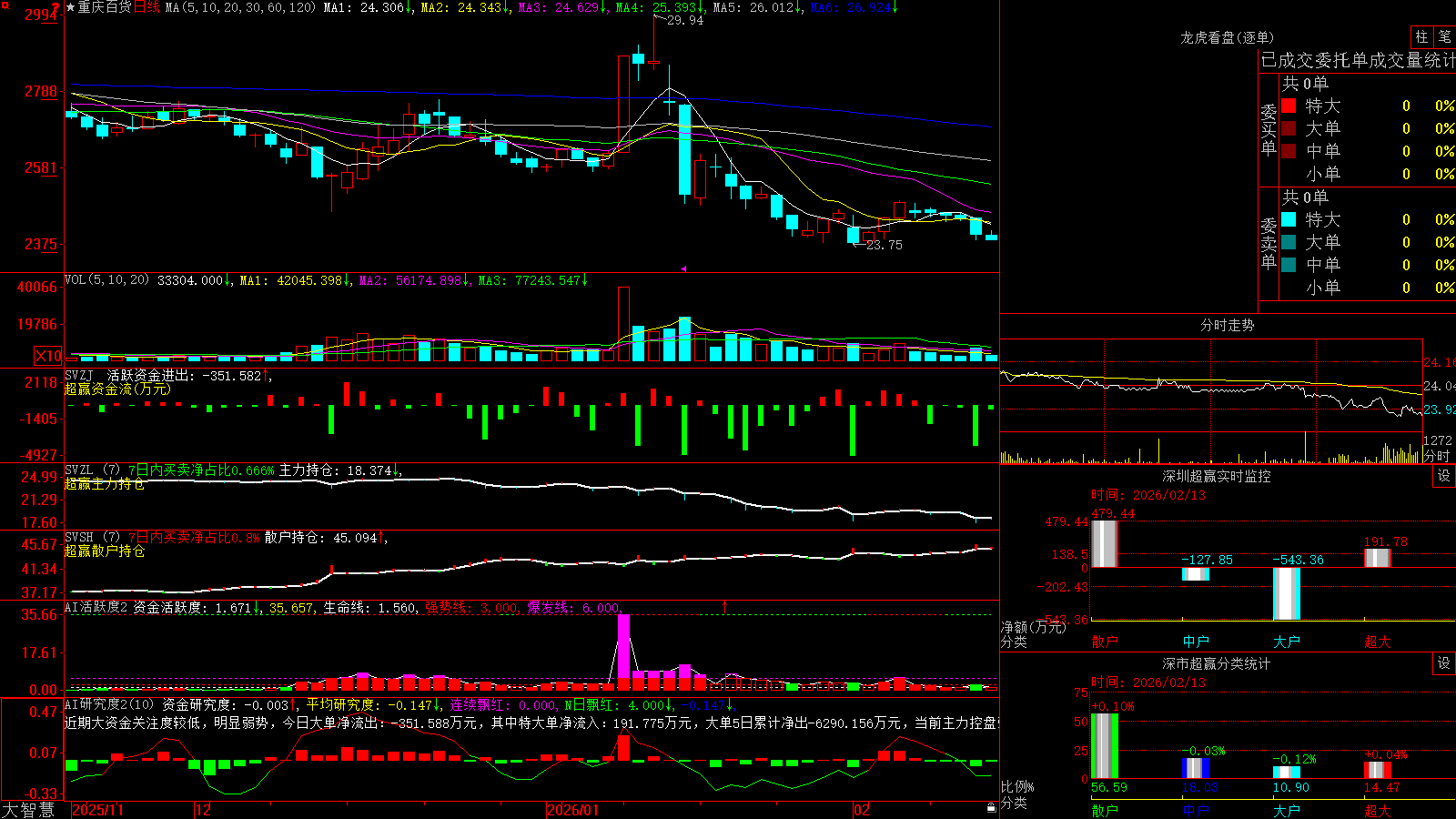Click the MA6: 26.924 blue value

(x=854, y=7)
